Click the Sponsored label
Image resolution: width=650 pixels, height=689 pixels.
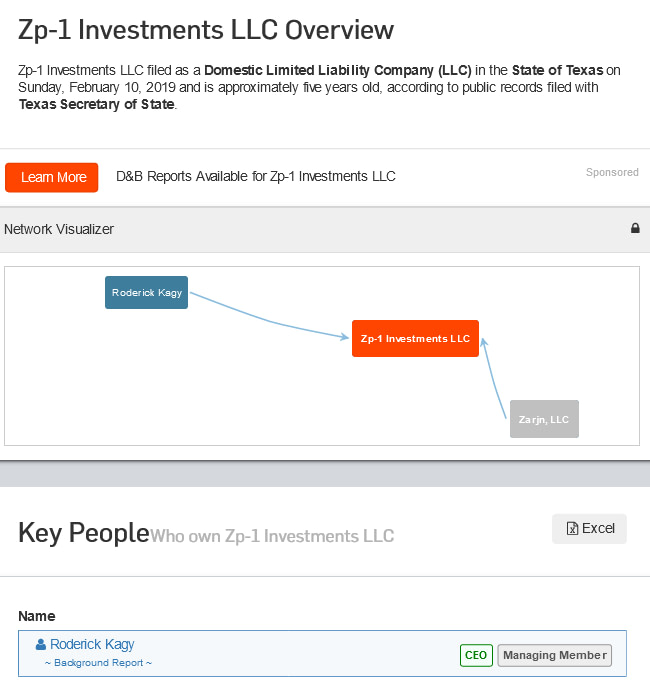click(x=612, y=172)
